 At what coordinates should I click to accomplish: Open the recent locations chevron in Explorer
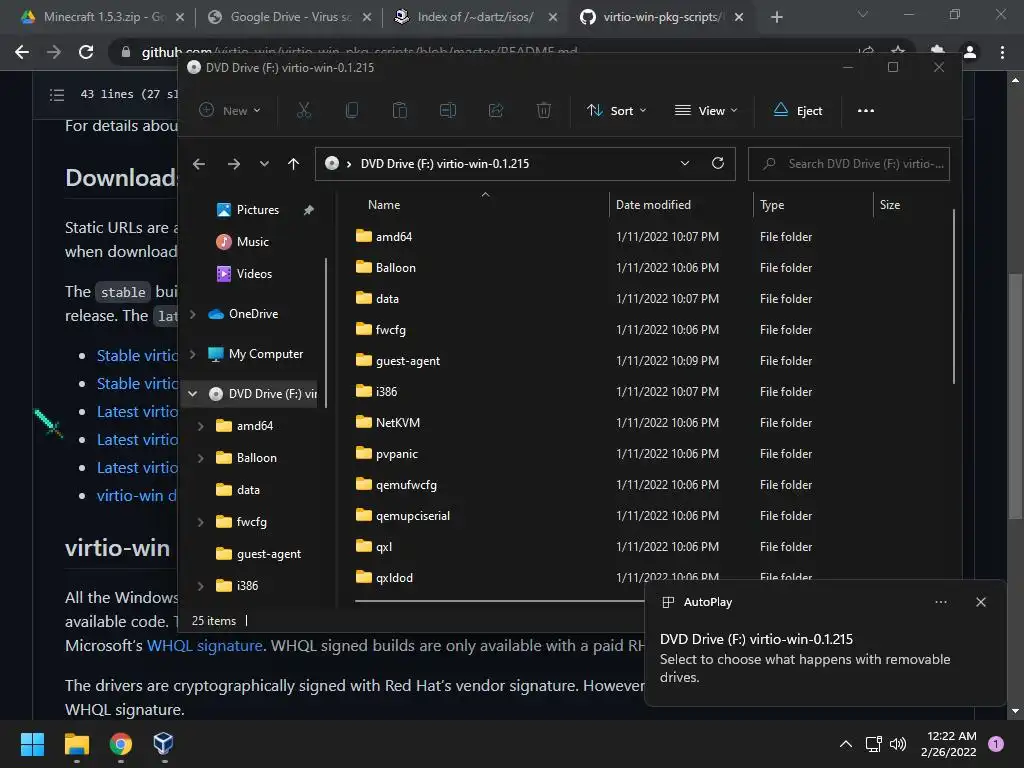coord(264,164)
